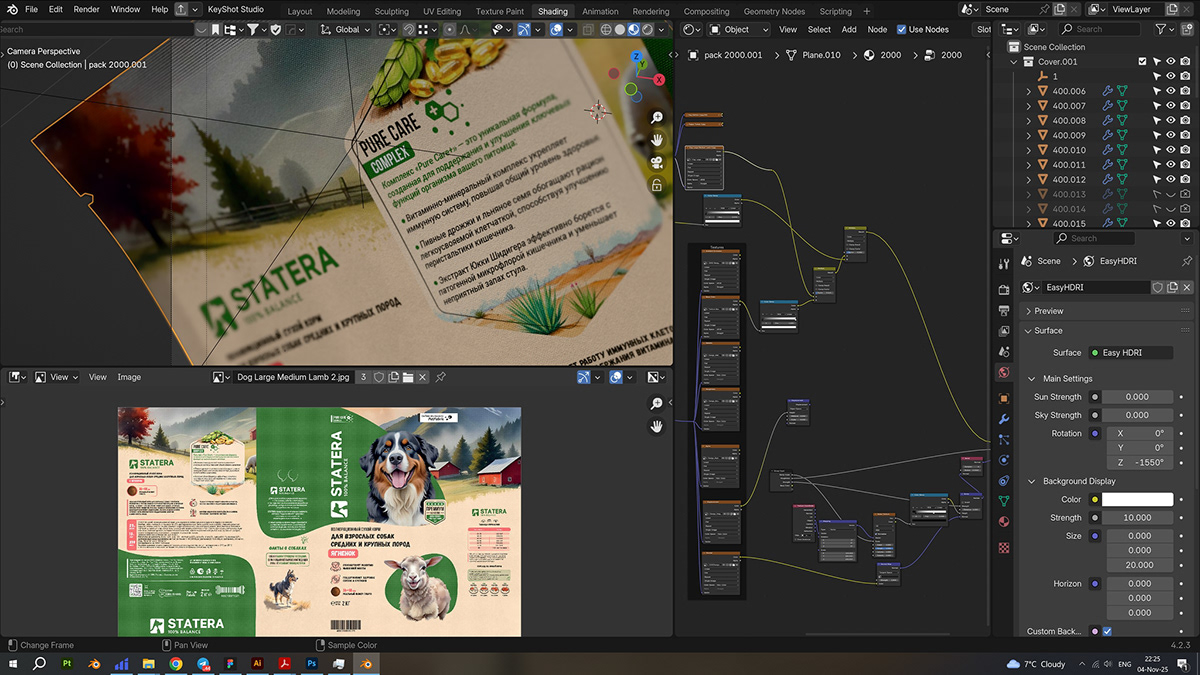
Task: Open the Render menu in the top bar
Action: click(86, 10)
